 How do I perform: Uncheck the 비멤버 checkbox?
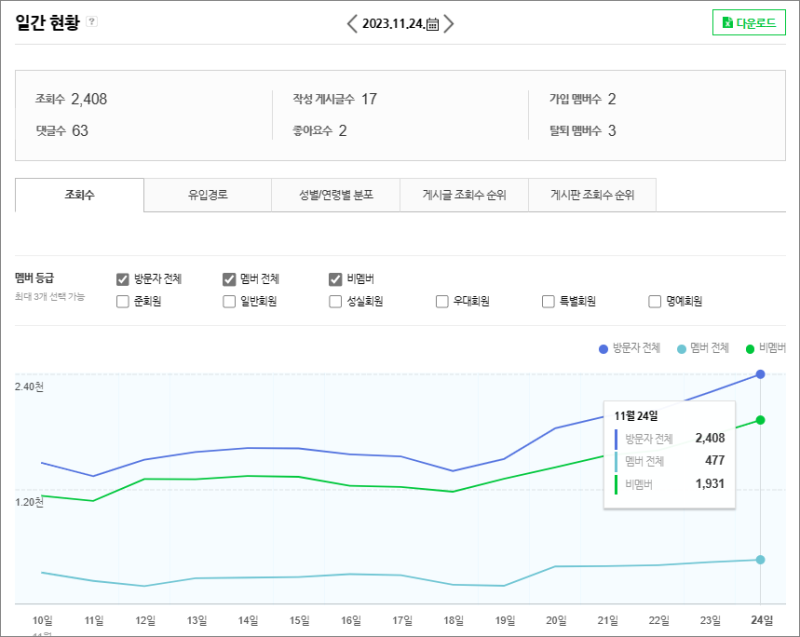335,279
